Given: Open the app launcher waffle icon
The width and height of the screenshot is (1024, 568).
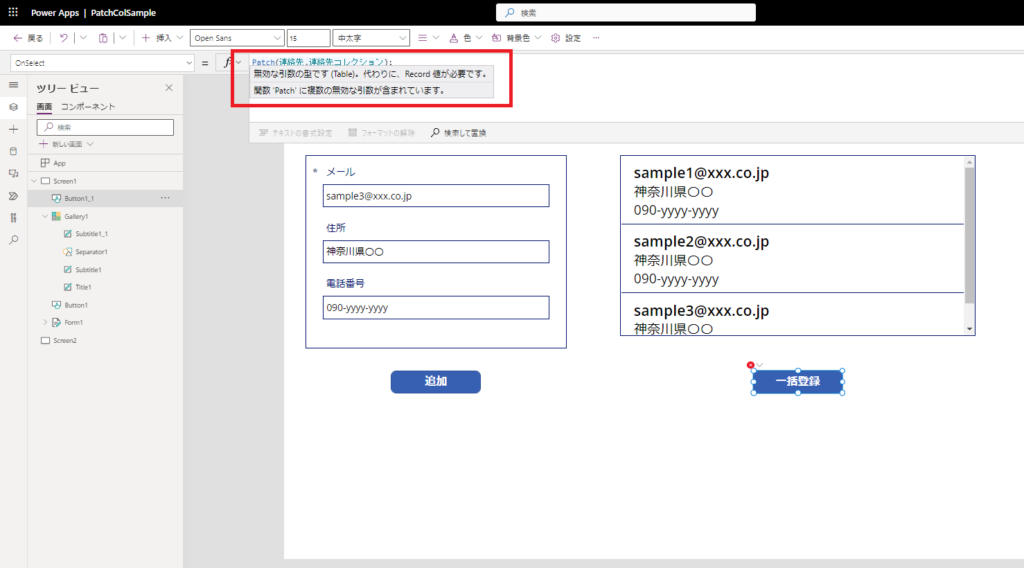Looking at the screenshot, I should (13, 12).
